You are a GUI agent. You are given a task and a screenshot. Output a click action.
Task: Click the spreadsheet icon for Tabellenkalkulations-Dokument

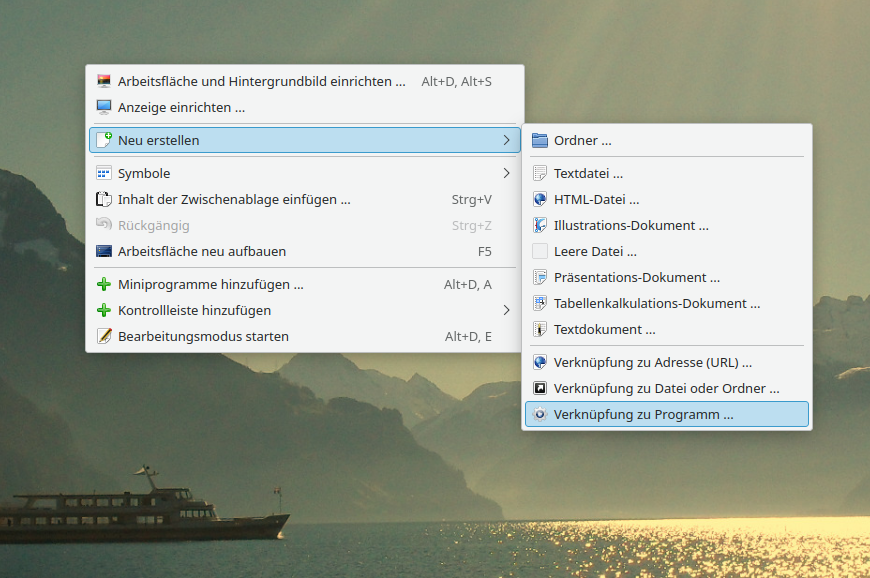[540, 303]
